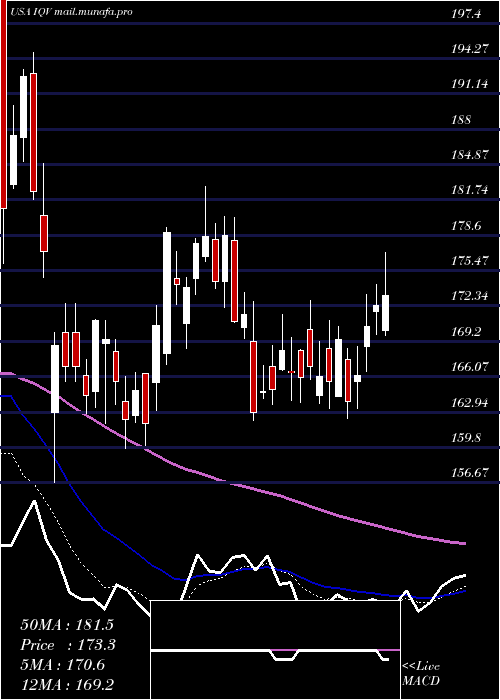The height and width of the screenshot is (700, 500).
Task: Click the '50MA : 181.5' readout
Action: tap(67, 625)
